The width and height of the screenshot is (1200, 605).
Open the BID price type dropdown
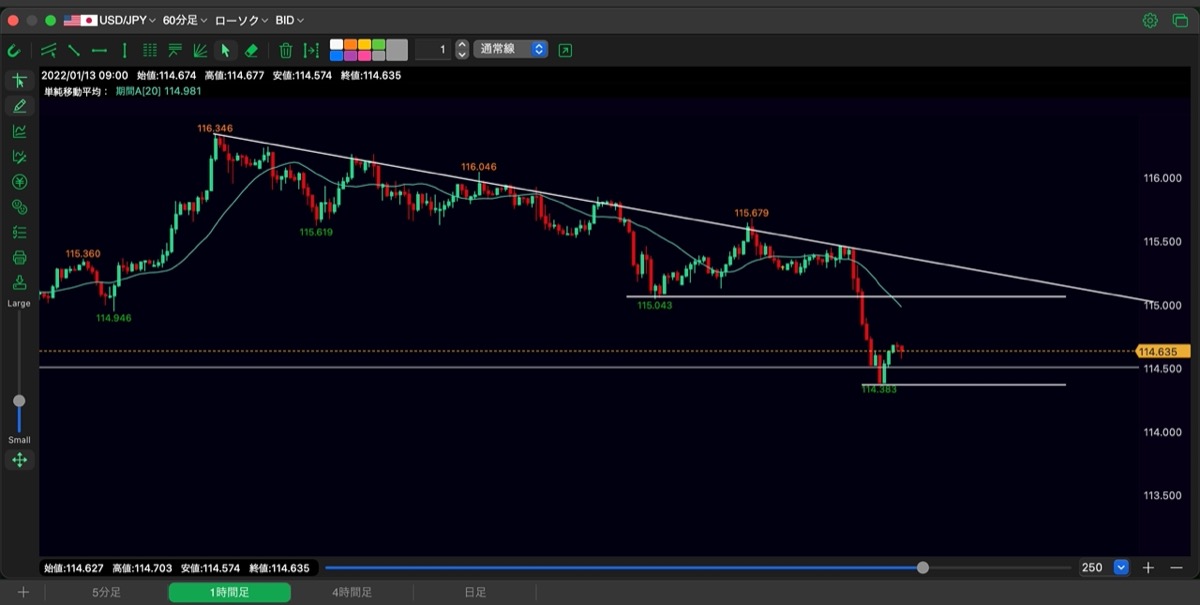[x=289, y=20]
